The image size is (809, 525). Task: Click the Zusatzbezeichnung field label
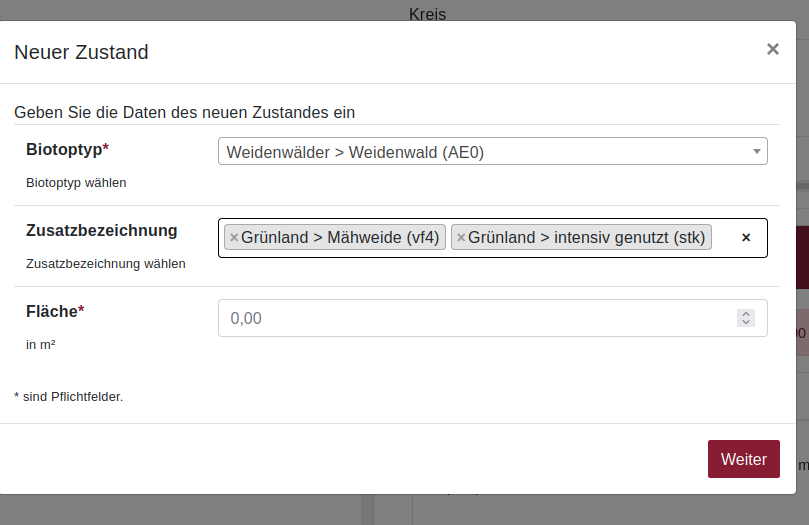[101, 230]
